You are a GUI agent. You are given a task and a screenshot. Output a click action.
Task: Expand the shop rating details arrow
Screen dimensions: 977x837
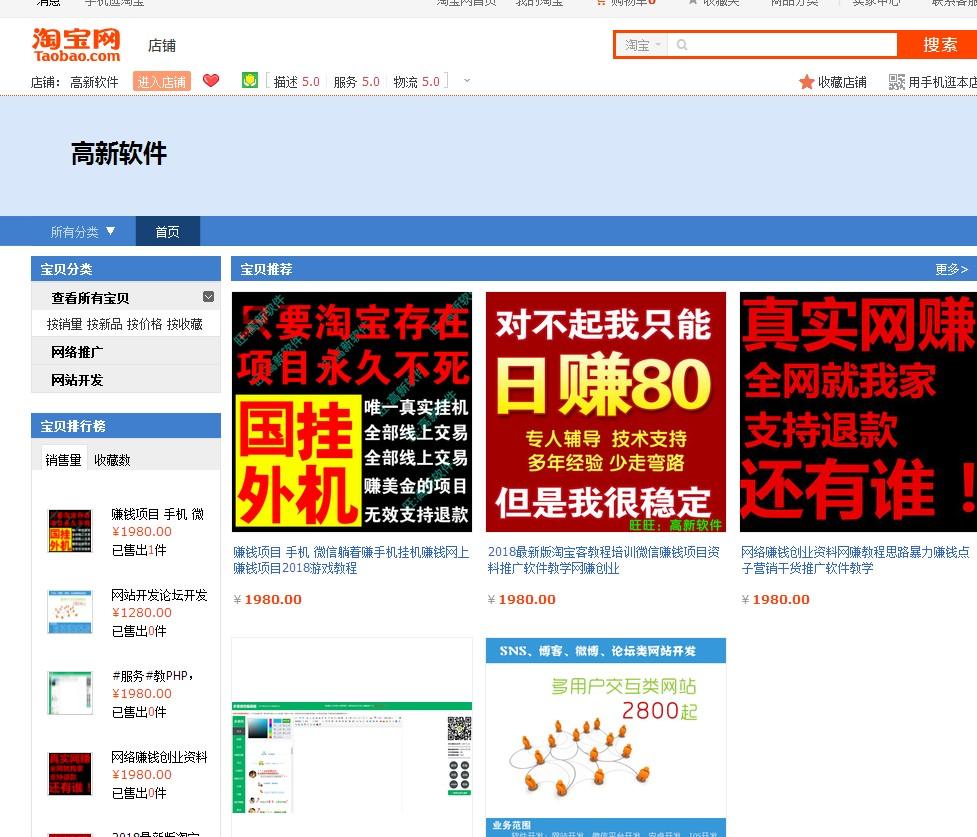(x=466, y=81)
